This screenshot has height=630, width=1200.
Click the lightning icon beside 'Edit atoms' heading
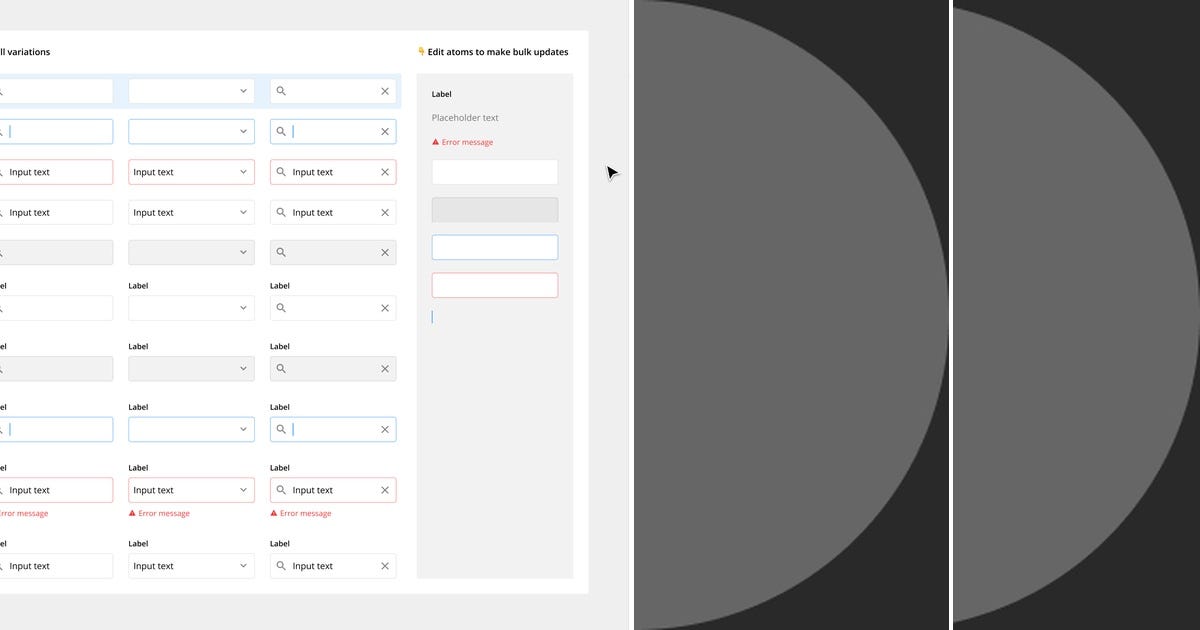[421, 52]
